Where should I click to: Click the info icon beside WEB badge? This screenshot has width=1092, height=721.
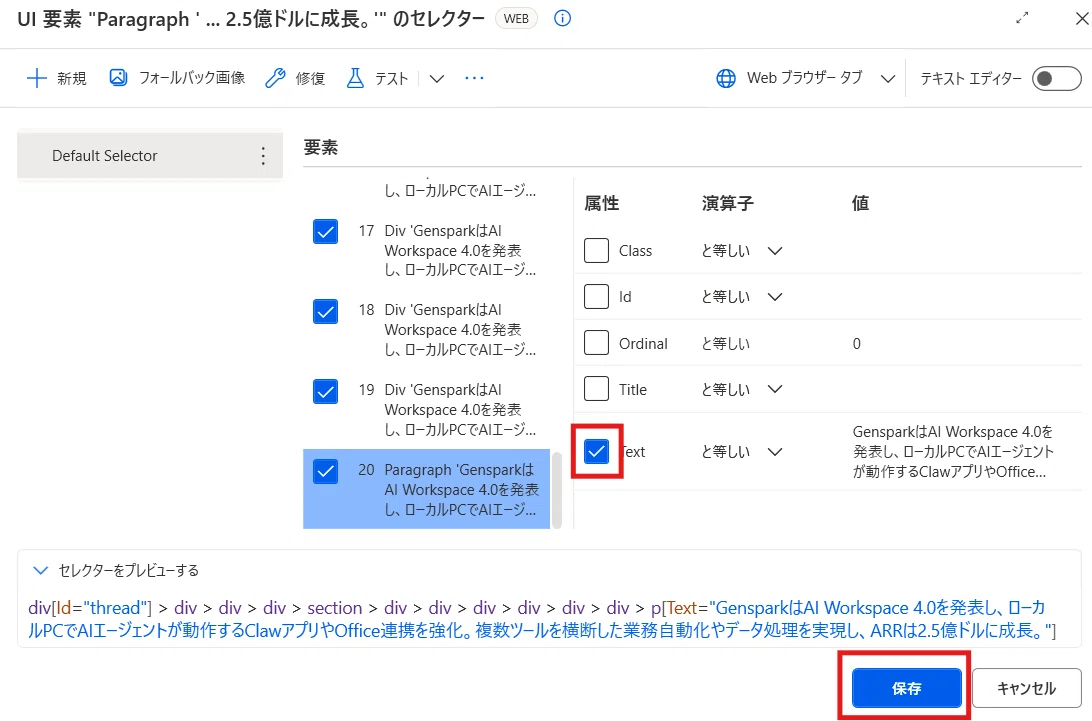[562, 19]
